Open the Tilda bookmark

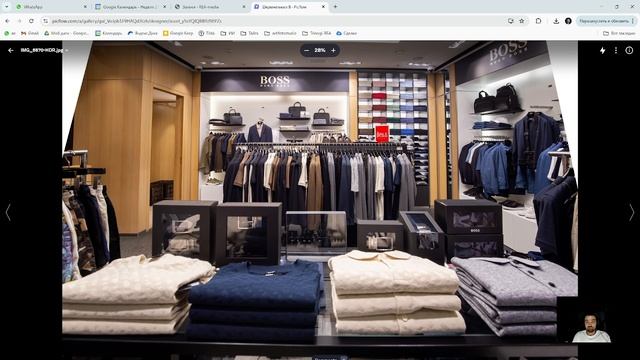point(207,33)
